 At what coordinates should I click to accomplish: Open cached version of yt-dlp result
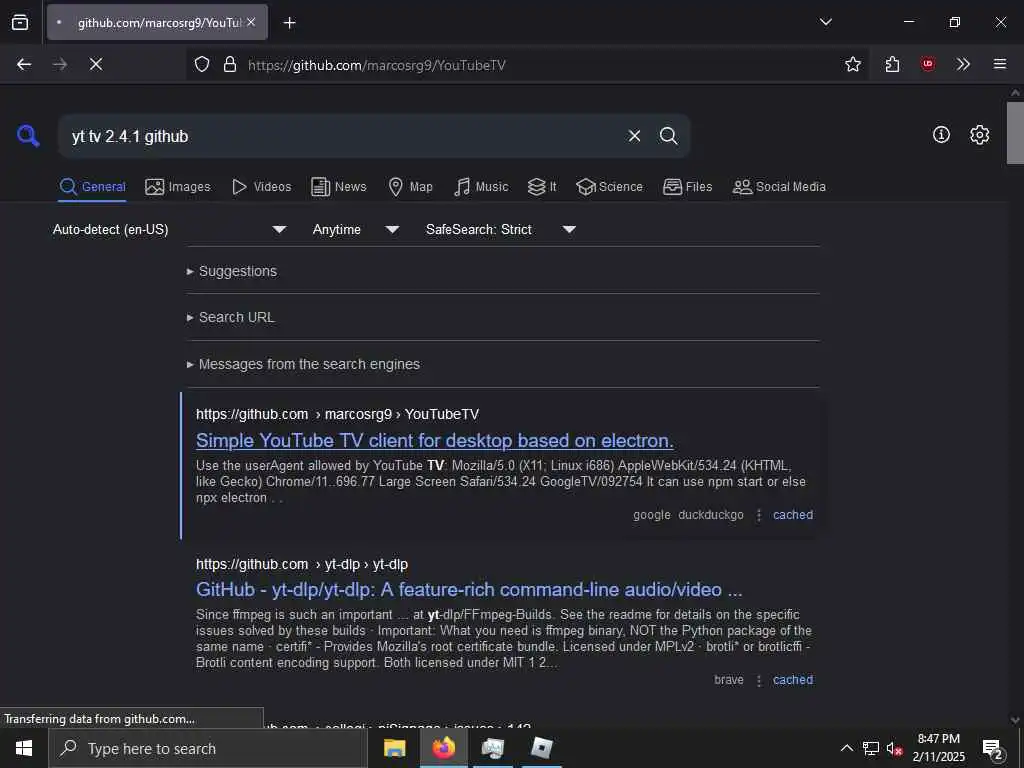pos(793,680)
